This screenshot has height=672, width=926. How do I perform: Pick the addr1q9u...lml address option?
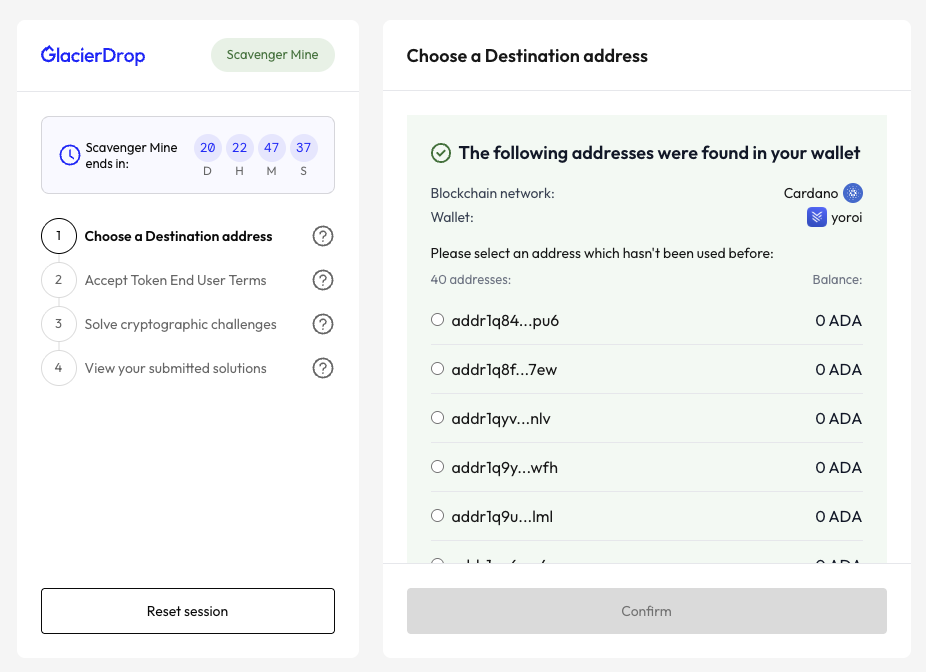(x=437, y=516)
